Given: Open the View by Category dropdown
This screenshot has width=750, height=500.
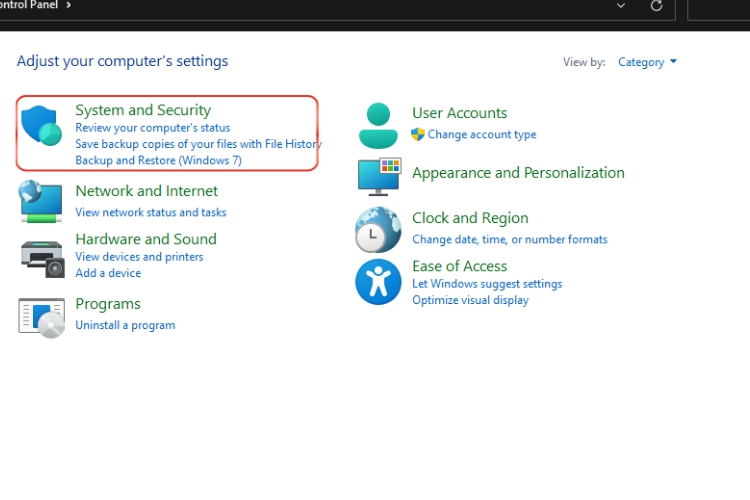Looking at the screenshot, I should [647, 62].
